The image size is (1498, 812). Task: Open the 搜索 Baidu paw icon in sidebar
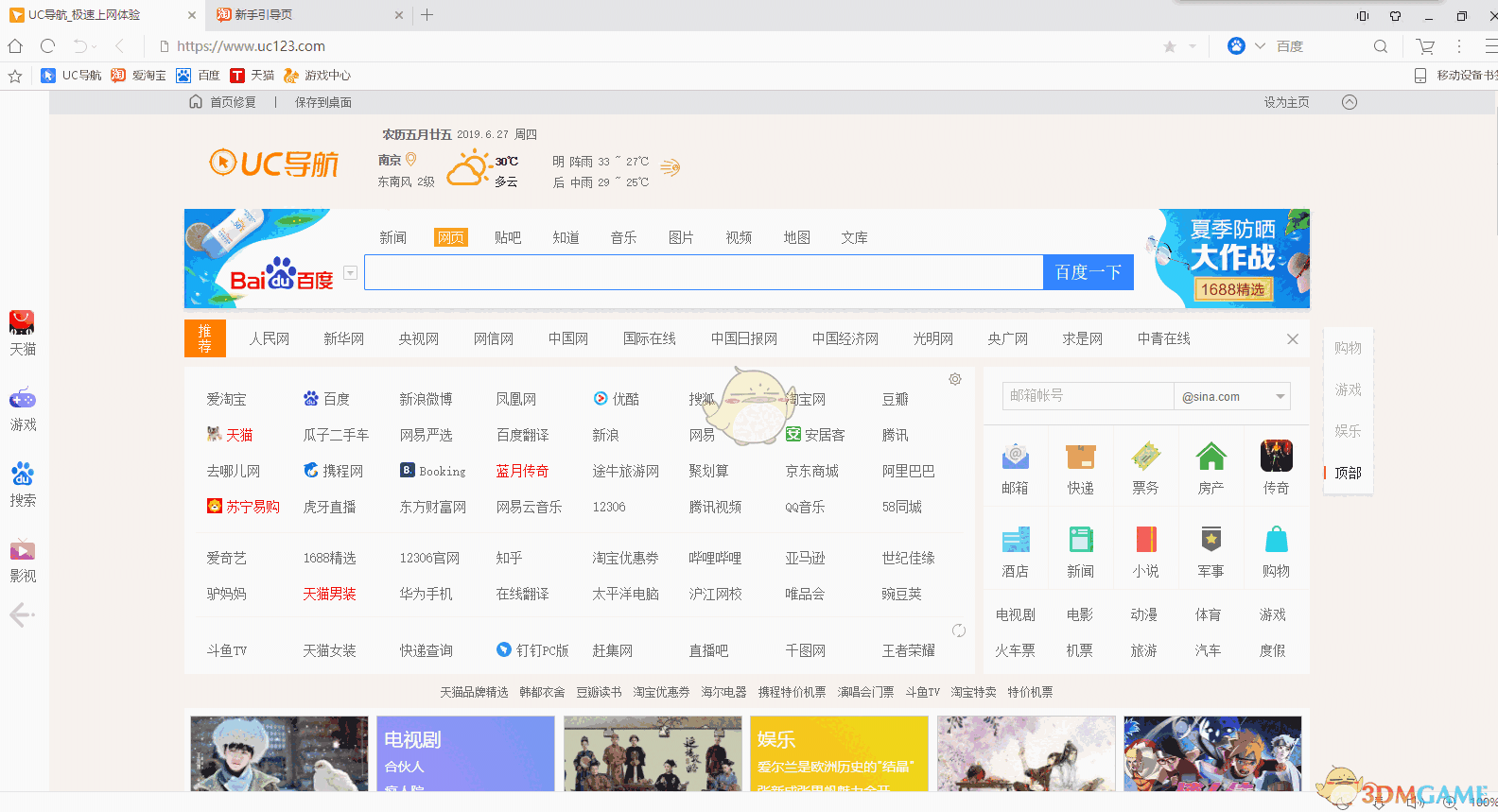pyautogui.click(x=22, y=474)
